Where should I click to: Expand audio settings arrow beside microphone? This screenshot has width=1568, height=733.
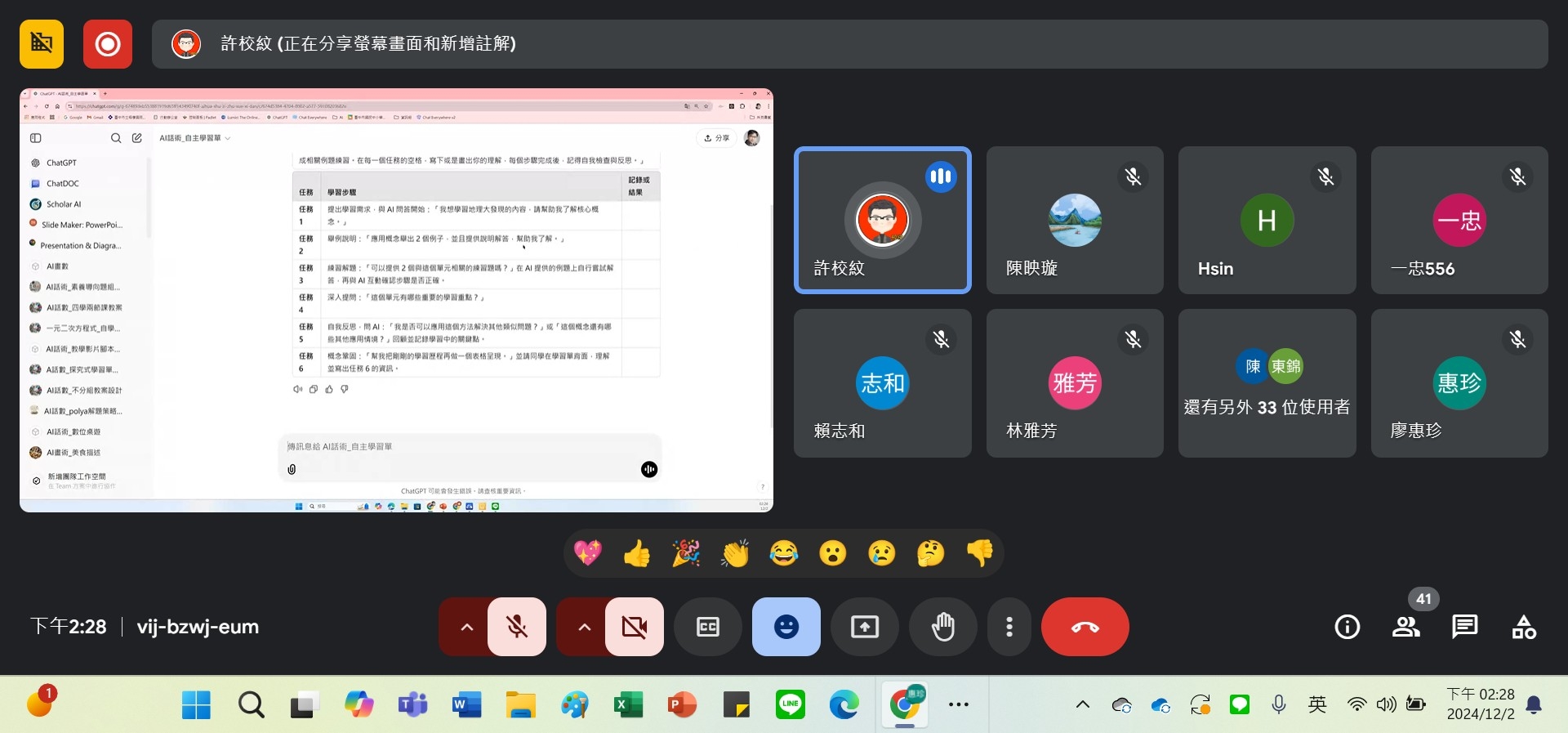(466, 627)
